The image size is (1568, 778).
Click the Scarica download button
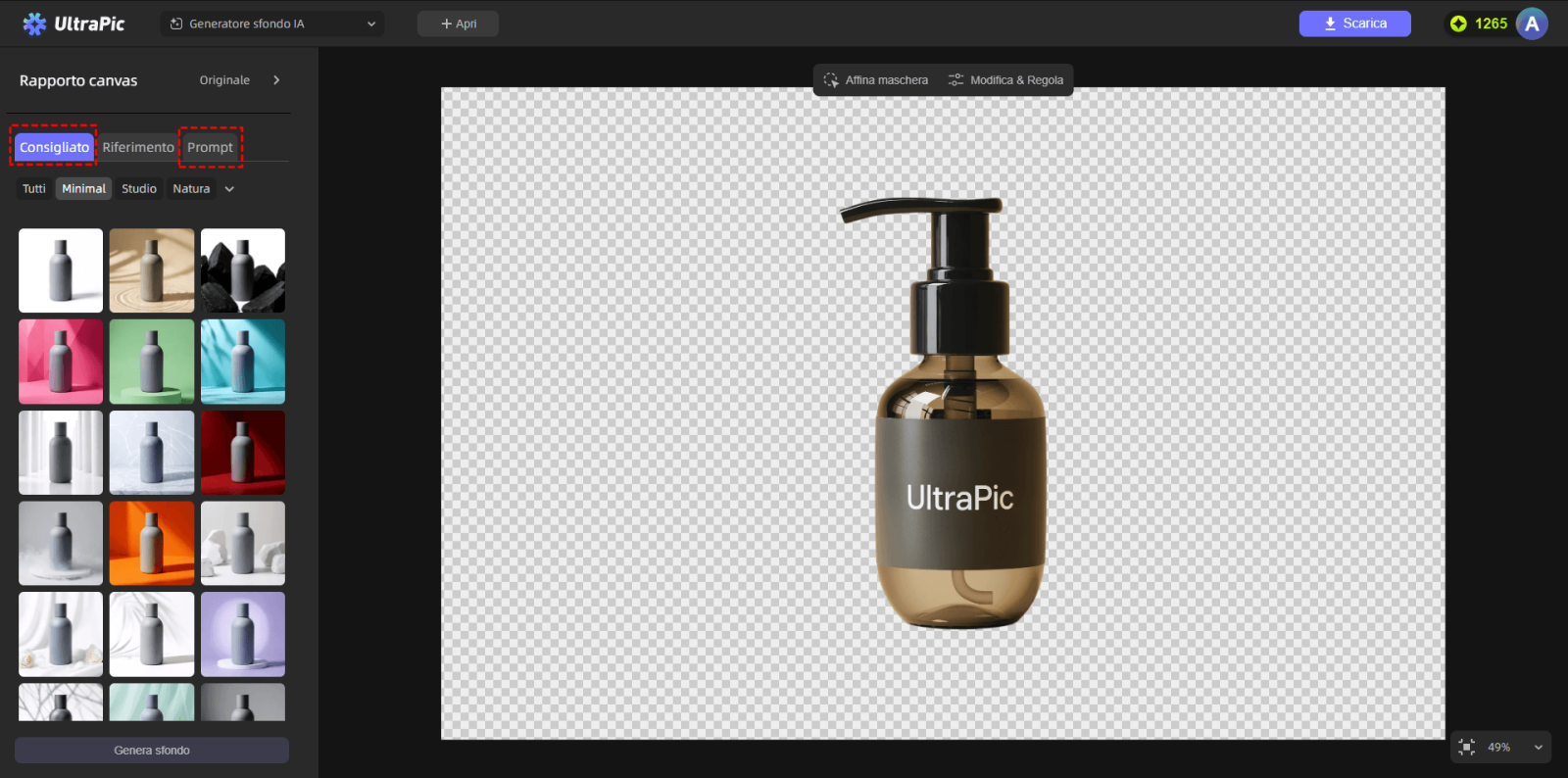1354,24
